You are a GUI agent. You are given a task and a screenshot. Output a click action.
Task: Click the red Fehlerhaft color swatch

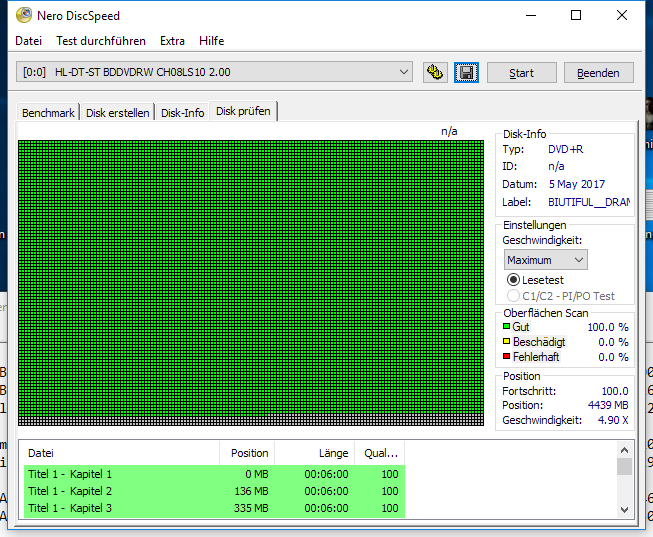tap(506, 356)
